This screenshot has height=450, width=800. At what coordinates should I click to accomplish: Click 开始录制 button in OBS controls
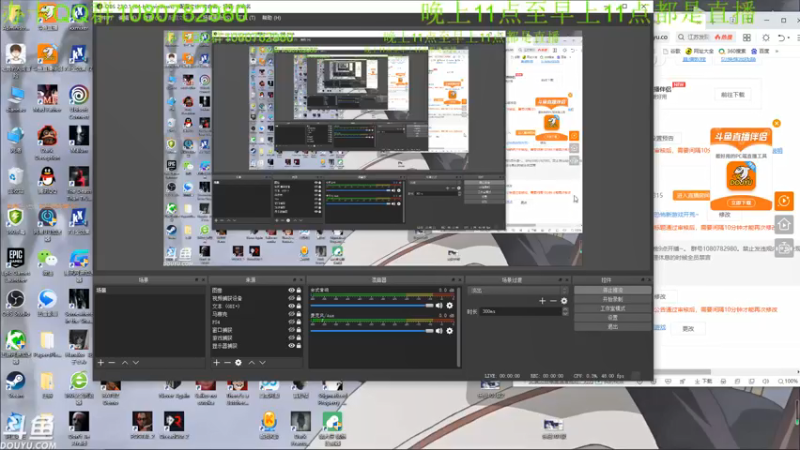613,299
